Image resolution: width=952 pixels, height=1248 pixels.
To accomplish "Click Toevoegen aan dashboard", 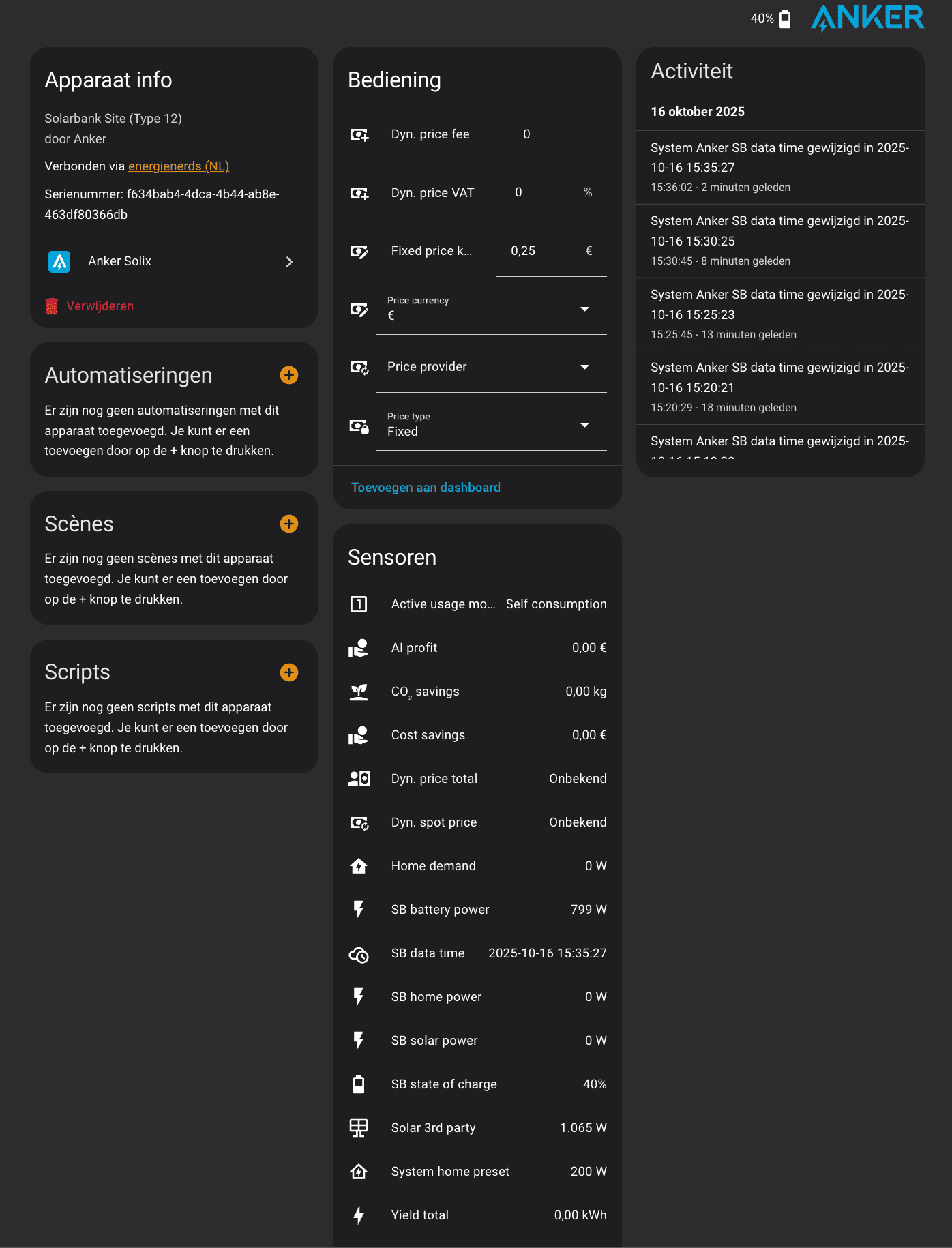I will [x=426, y=488].
